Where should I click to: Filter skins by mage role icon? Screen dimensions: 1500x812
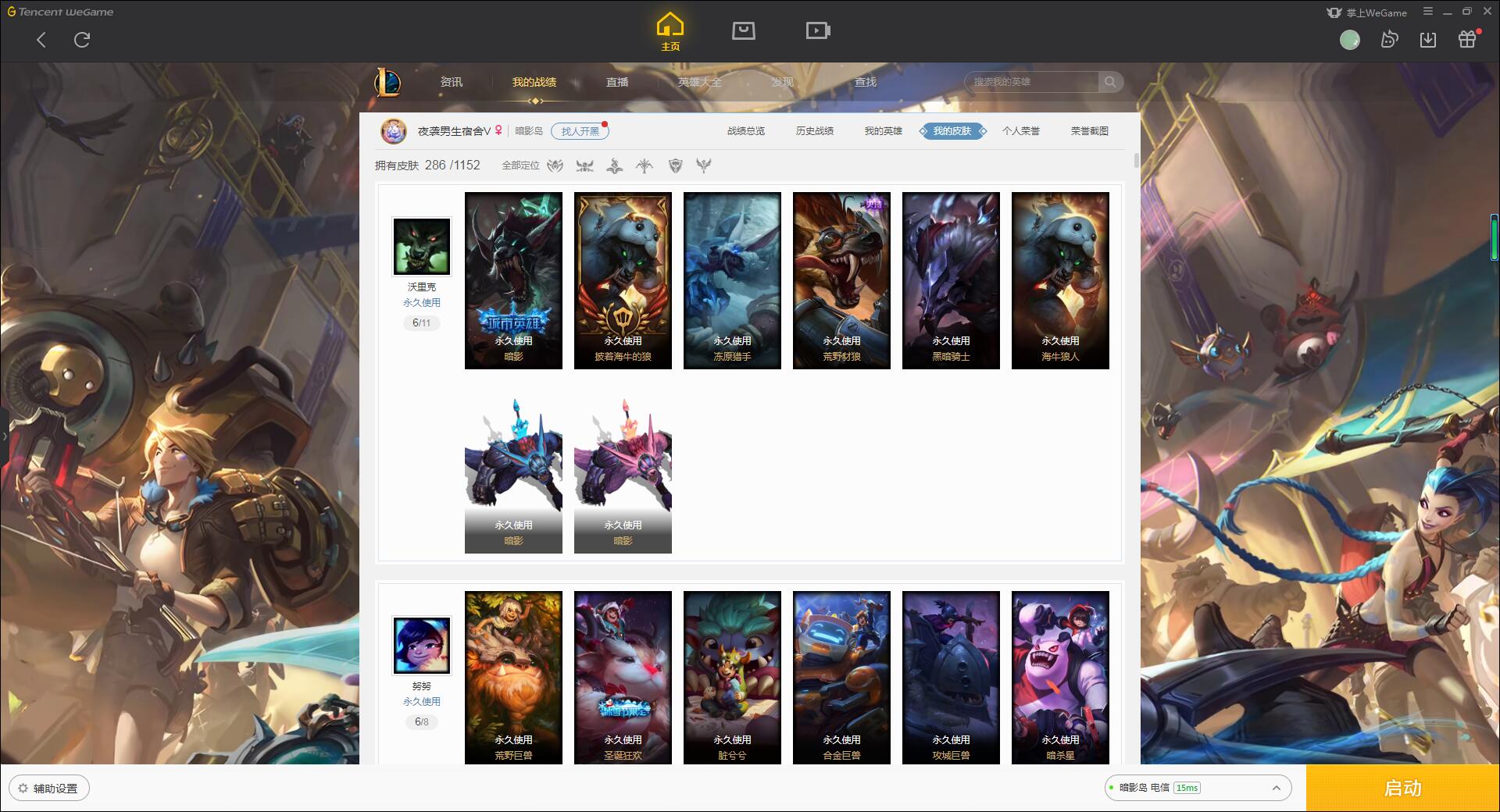[x=615, y=166]
